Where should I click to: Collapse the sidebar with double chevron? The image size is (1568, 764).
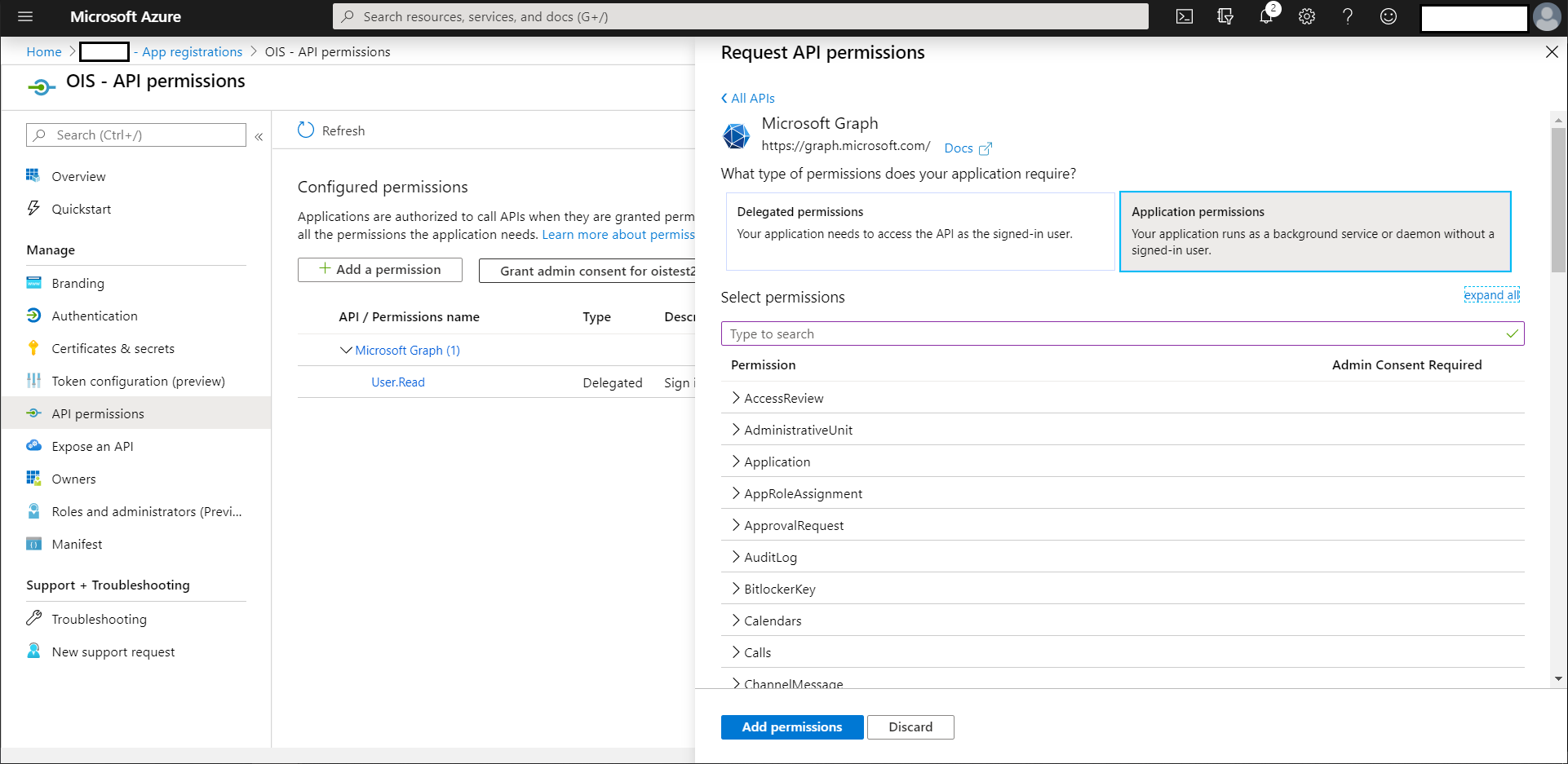tap(259, 136)
